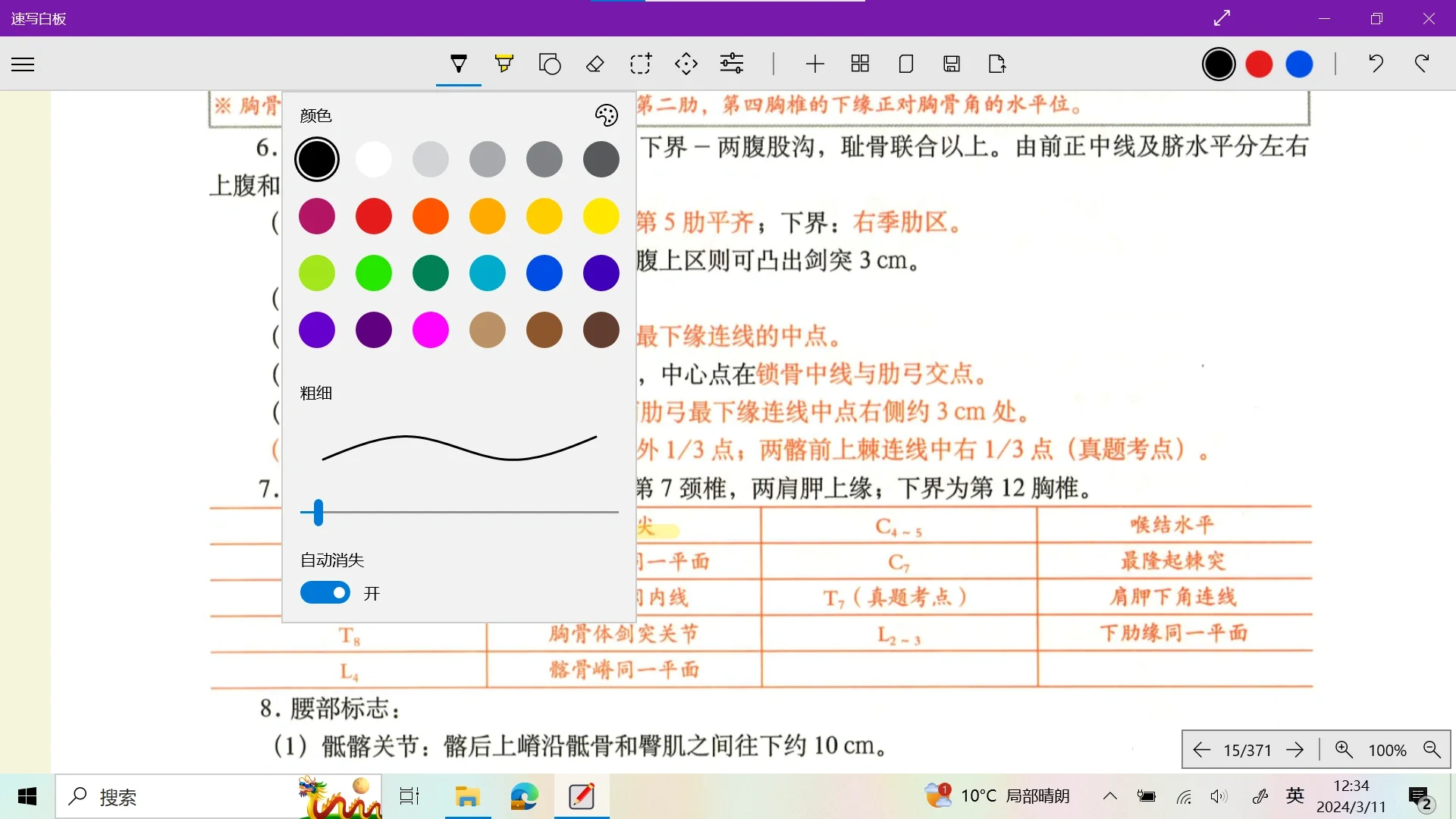The width and height of the screenshot is (1456, 819).
Task: Open the Windows Start menu
Action: (x=27, y=796)
